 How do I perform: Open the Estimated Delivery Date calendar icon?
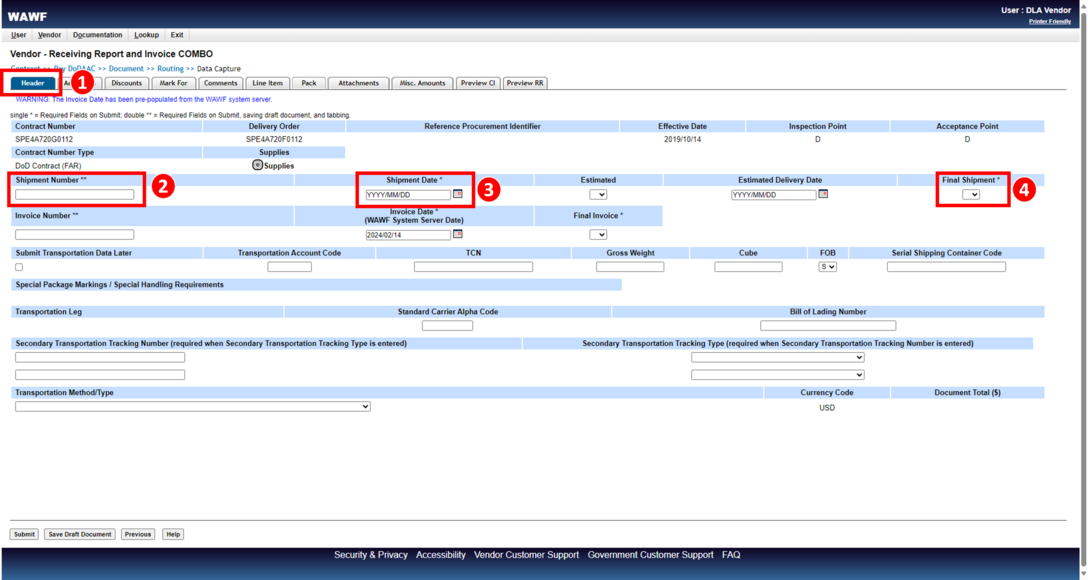click(823, 194)
